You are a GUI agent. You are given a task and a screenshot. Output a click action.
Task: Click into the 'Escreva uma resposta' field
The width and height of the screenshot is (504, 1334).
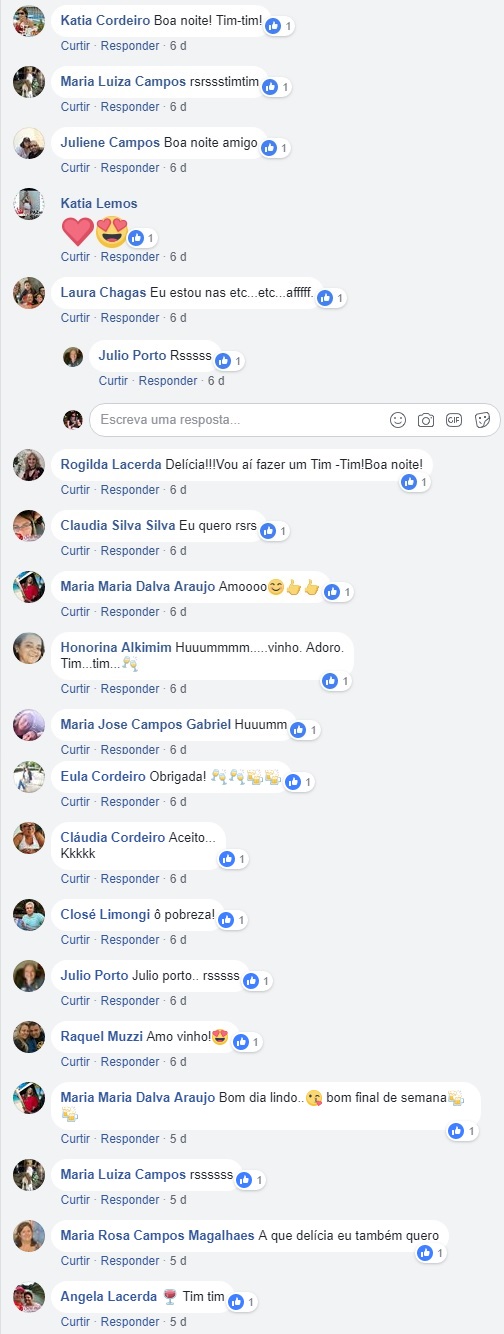point(242,420)
